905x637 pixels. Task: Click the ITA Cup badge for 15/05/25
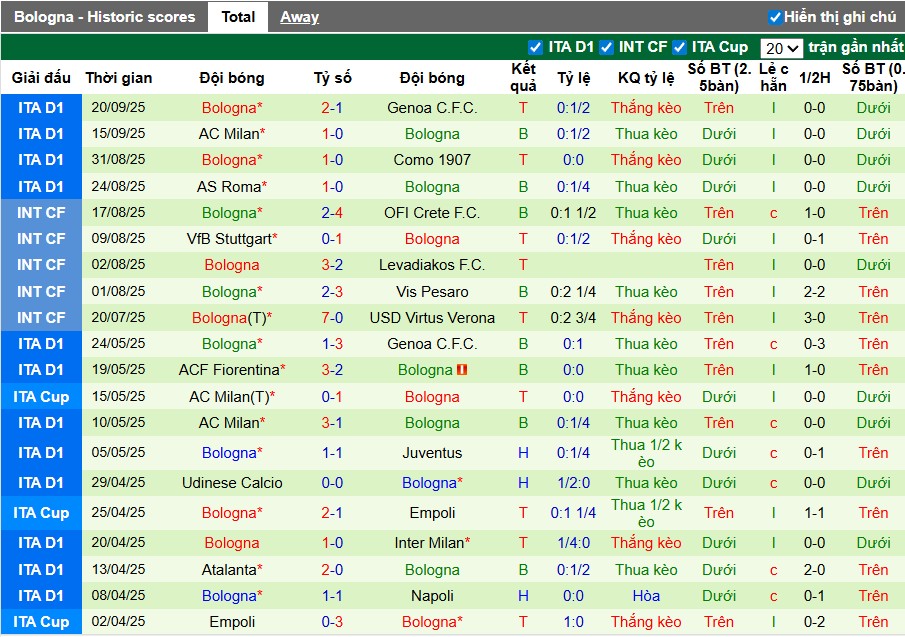click(x=41, y=397)
